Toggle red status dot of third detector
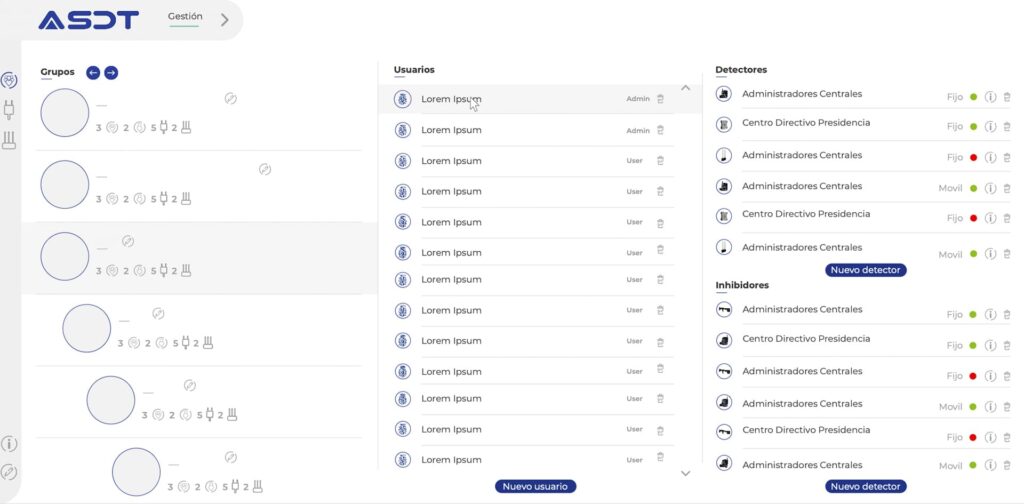Screen dimensions: 1024x504 tap(973, 158)
